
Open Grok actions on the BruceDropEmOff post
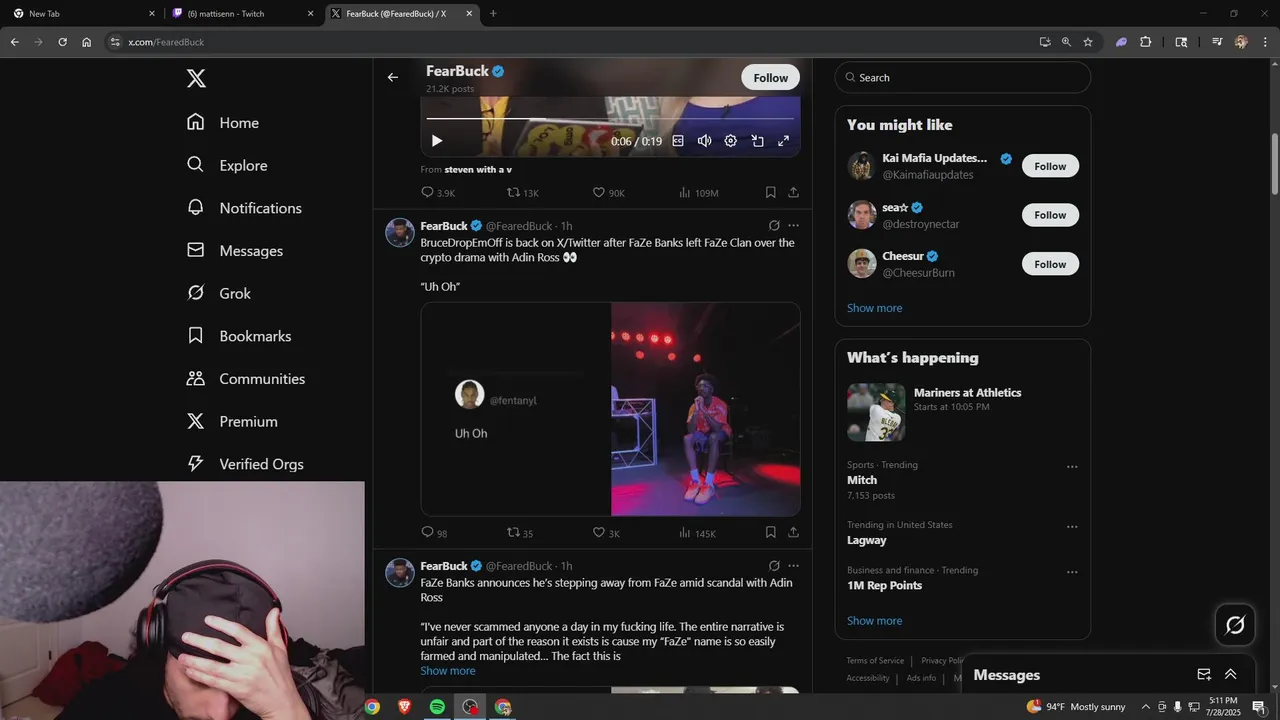(x=774, y=226)
